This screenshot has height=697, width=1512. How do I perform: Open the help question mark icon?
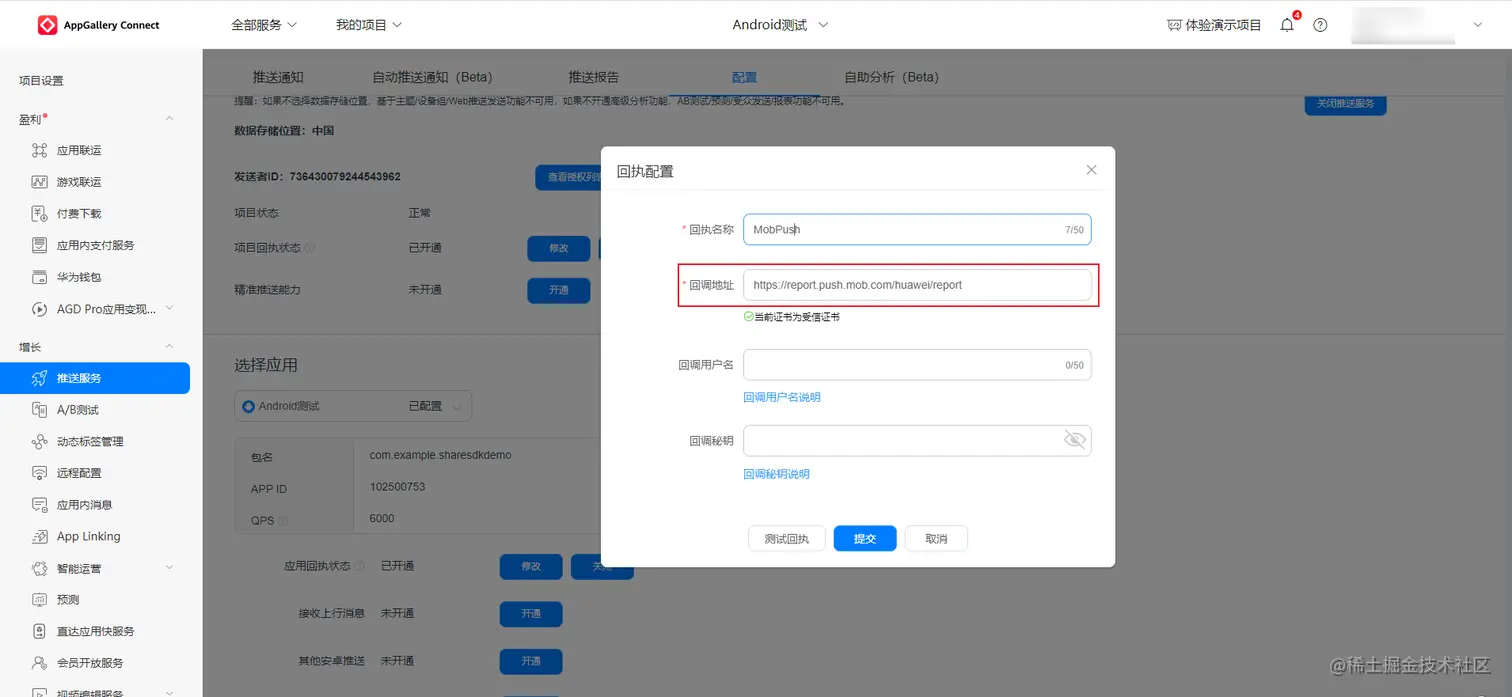tap(1320, 25)
